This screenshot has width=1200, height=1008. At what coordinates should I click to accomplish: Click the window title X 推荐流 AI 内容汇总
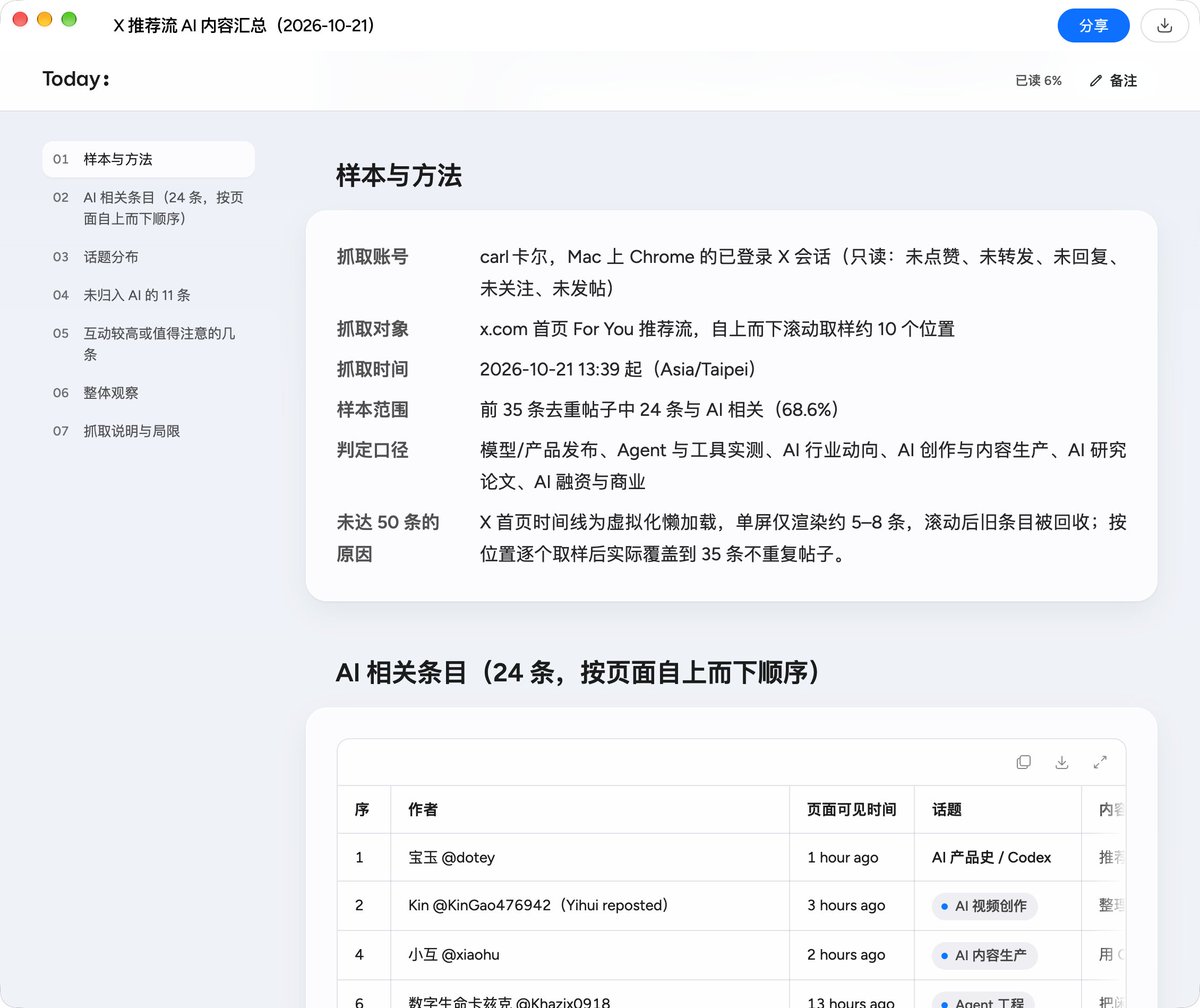(x=245, y=25)
